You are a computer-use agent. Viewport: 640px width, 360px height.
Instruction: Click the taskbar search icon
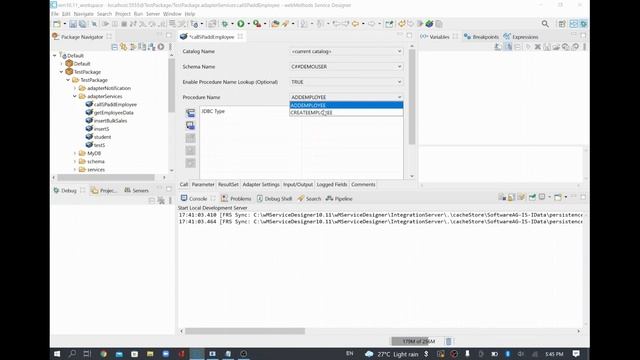pos(72,354)
